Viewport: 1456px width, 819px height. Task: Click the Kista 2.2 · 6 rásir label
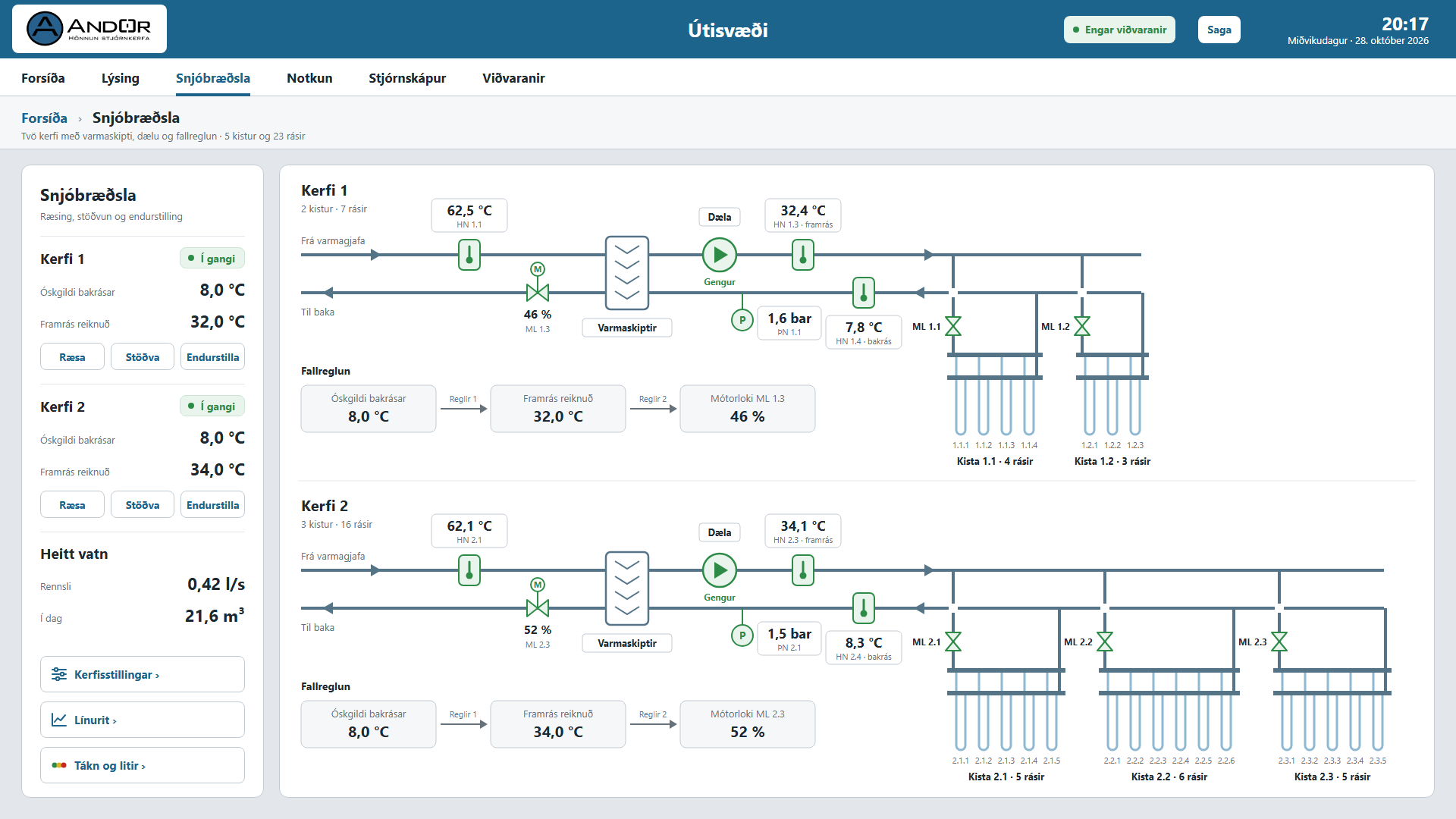point(1169,777)
